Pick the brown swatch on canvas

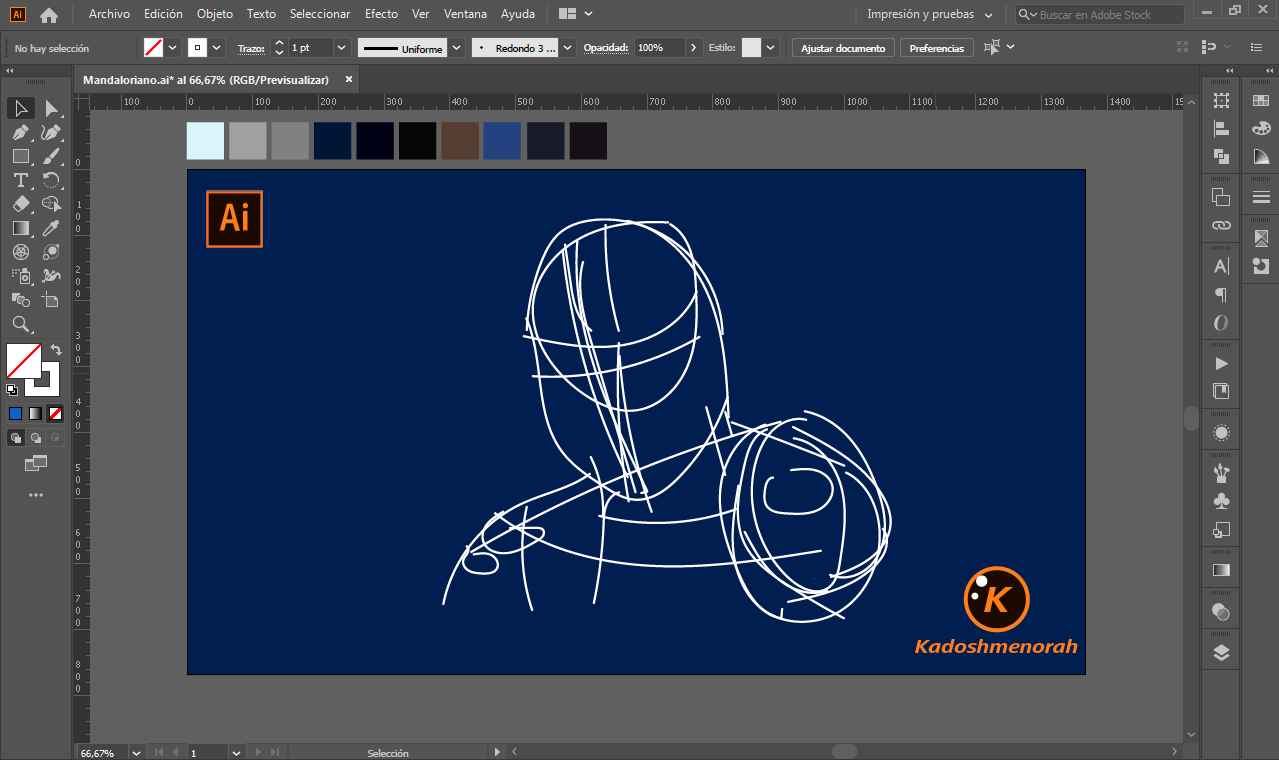click(460, 141)
